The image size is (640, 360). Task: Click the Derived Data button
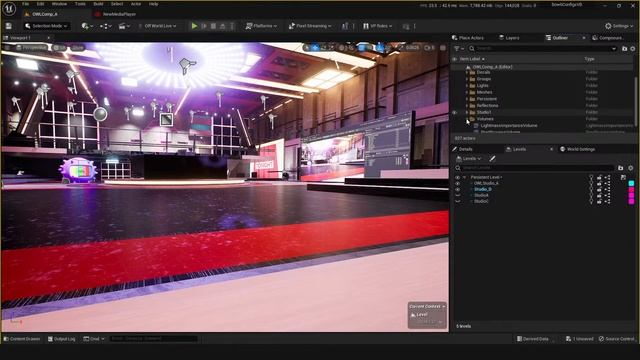tap(533, 339)
